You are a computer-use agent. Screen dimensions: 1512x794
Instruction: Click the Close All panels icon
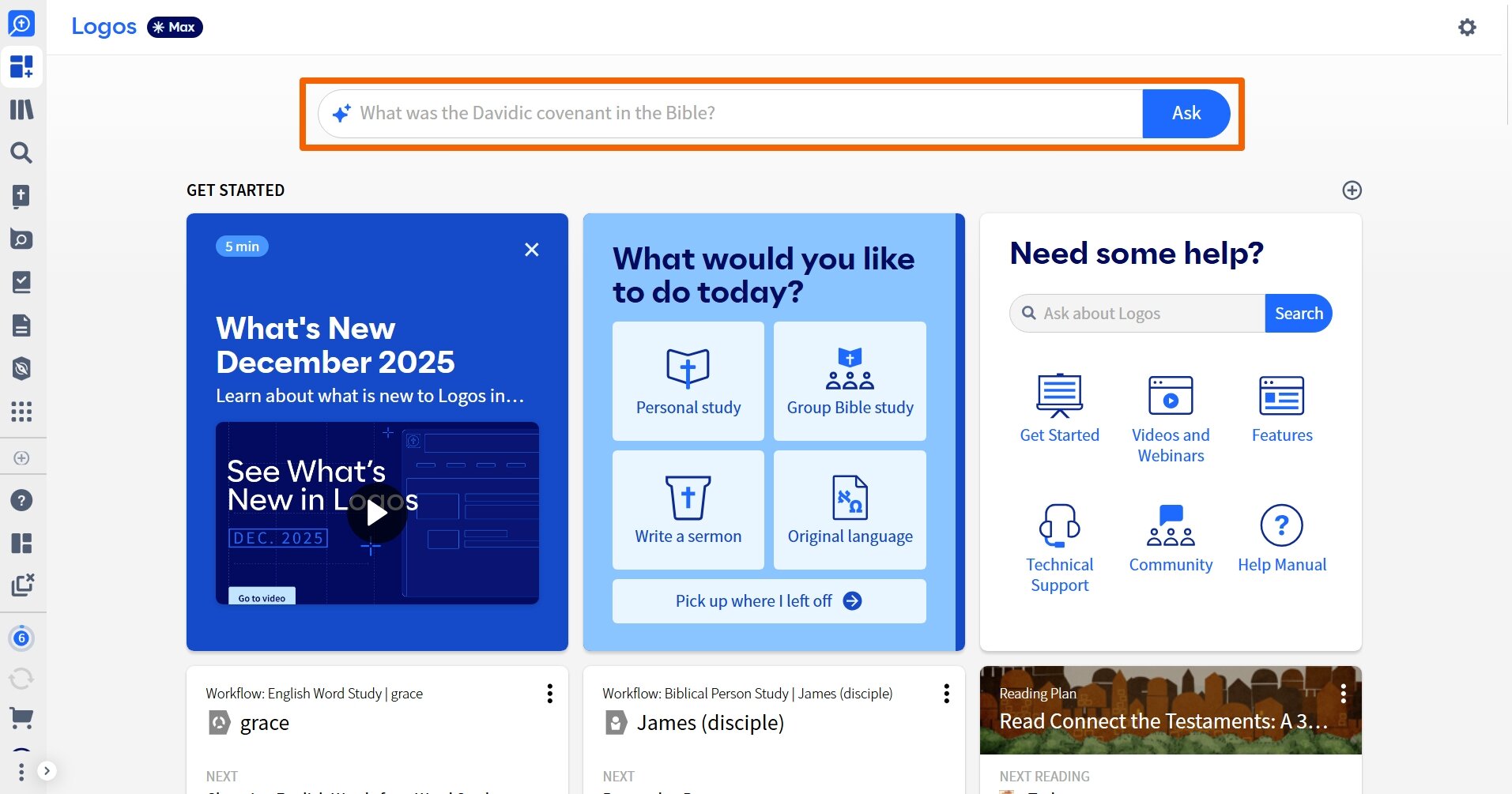(x=22, y=585)
